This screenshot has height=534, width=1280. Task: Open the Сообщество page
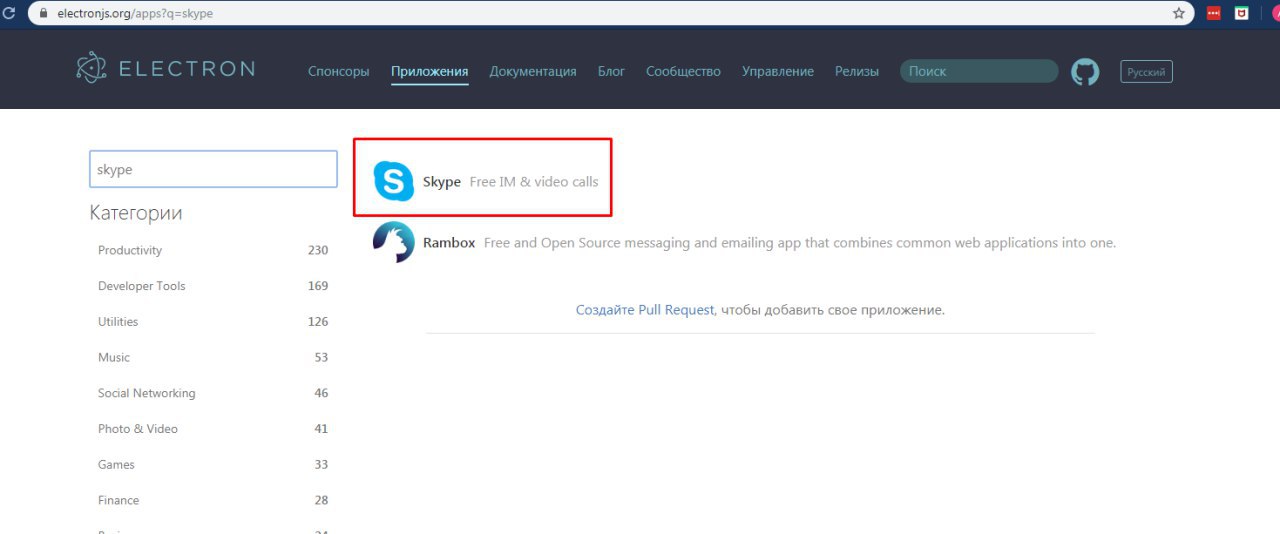[683, 71]
